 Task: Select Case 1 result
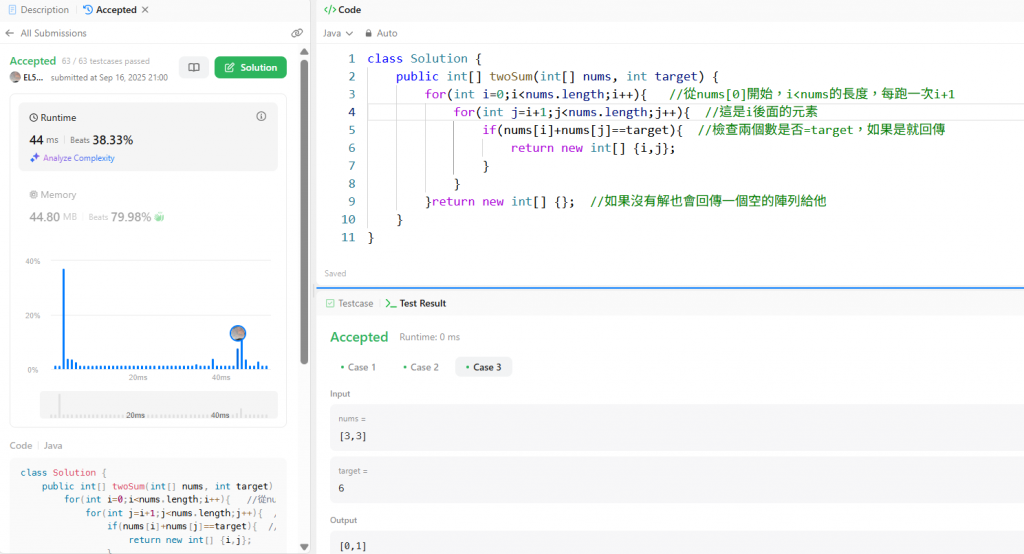pyautogui.click(x=358, y=367)
